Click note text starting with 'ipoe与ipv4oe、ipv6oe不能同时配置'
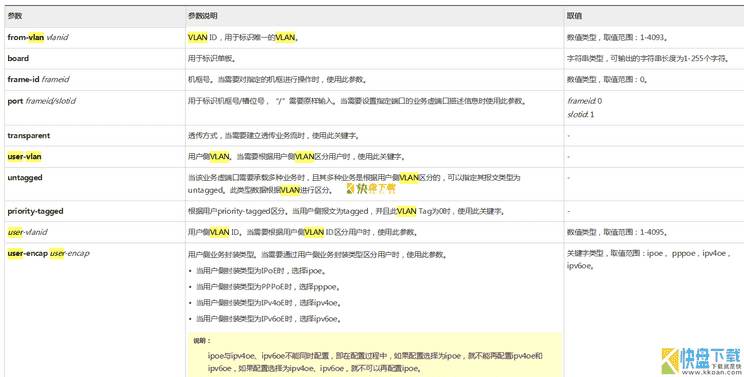This screenshot has width=744, height=377. 375,362
